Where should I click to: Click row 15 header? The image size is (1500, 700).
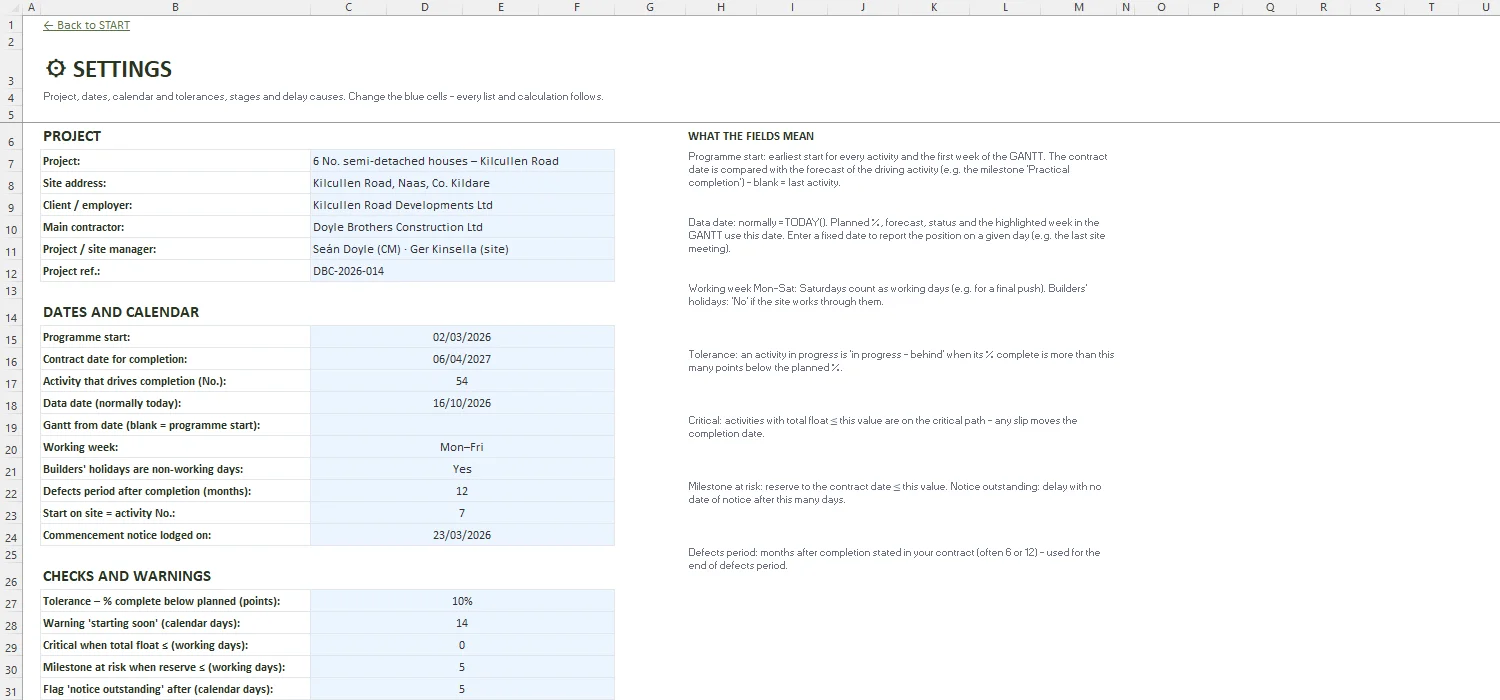(x=10, y=339)
